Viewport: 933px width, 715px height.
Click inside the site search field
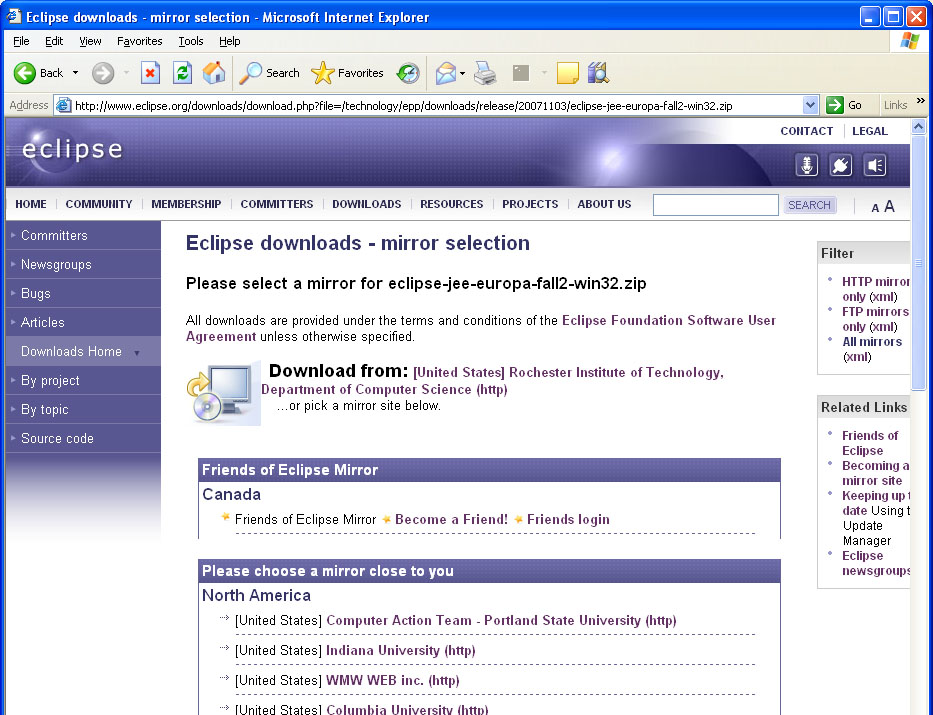point(714,204)
